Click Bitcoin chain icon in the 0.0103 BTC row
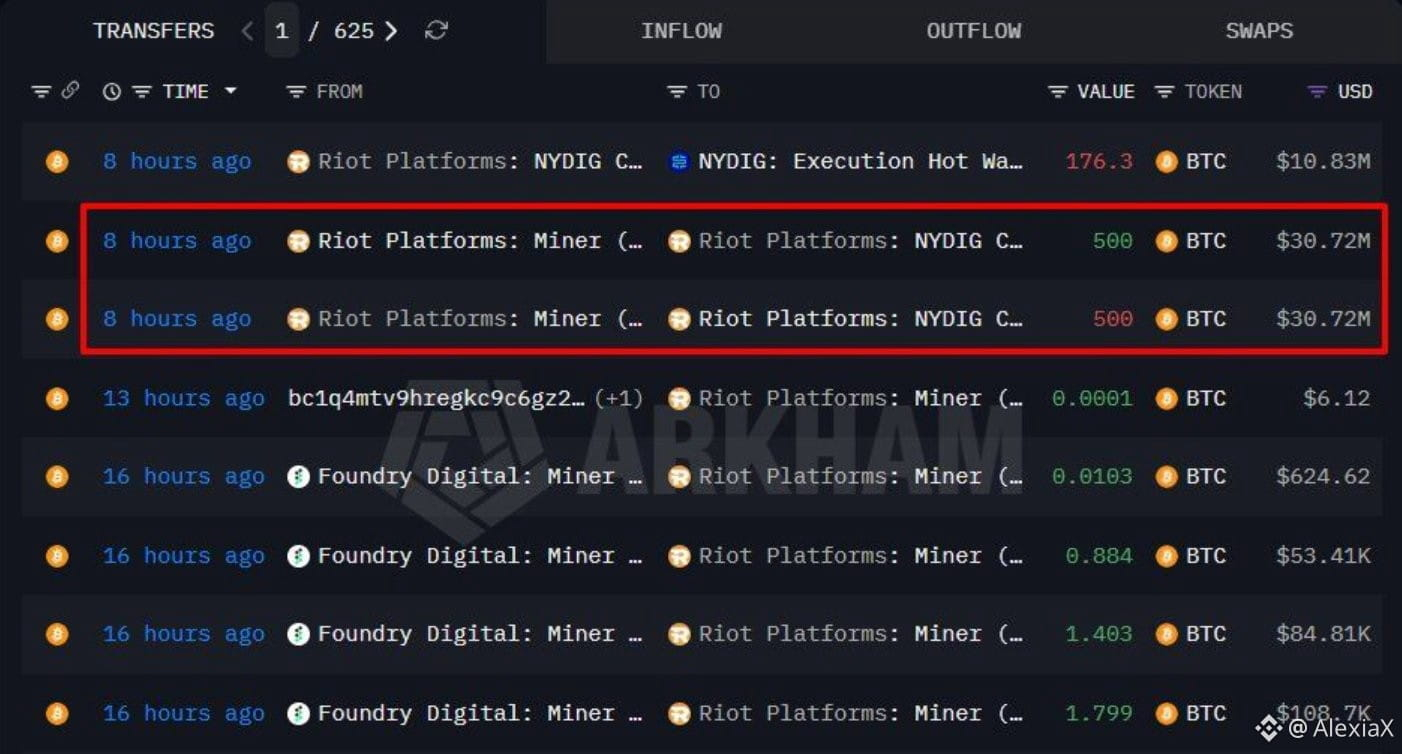 coord(57,477)
